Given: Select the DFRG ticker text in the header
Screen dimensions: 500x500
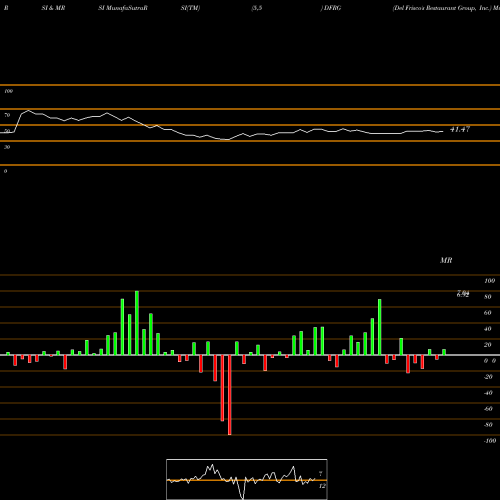Looking at the screenshot, I should pyautogui.click(x=332, y=8).
